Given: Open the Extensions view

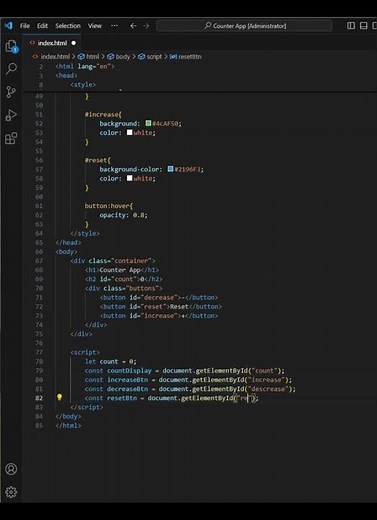Looking at the screenshot, I should [x=11, y=138].
